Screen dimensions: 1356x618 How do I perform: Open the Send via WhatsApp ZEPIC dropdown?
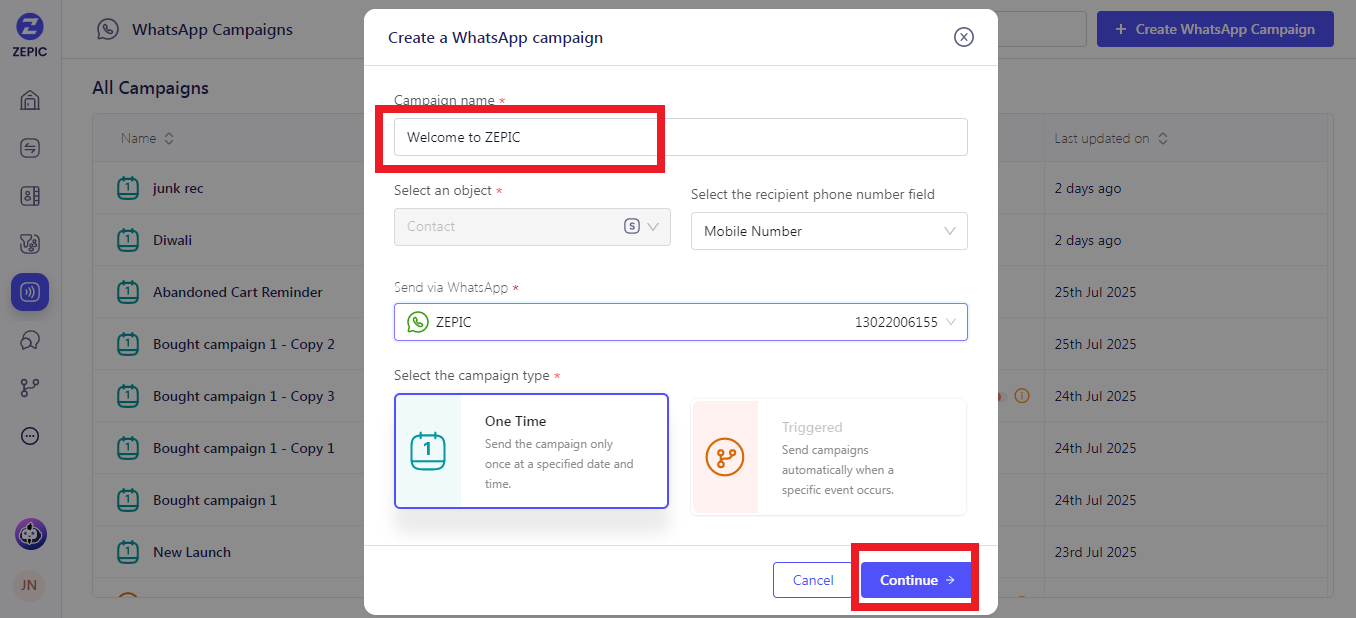[681, 322]
